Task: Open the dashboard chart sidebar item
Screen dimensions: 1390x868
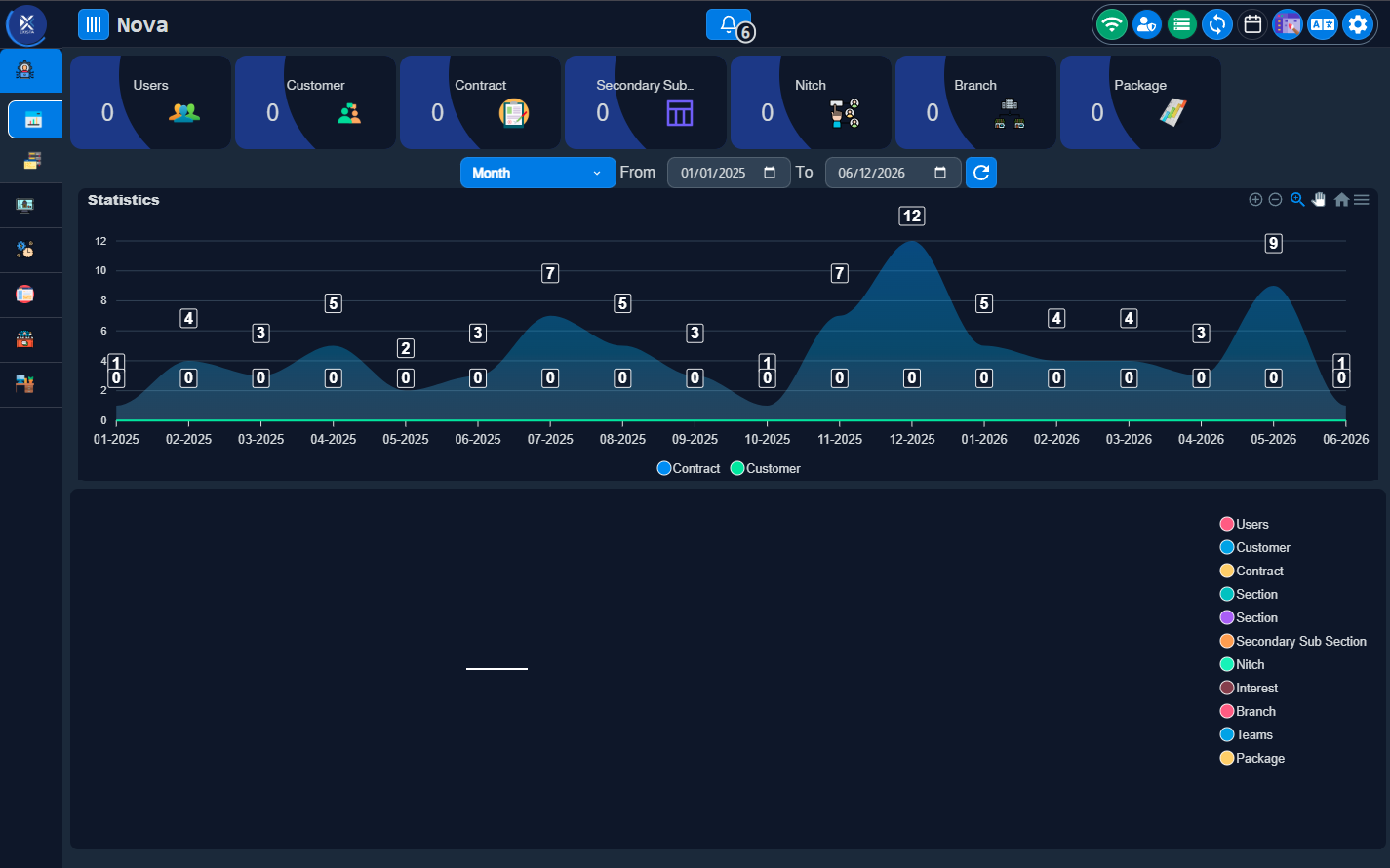Action: click(x=34, y=120)
